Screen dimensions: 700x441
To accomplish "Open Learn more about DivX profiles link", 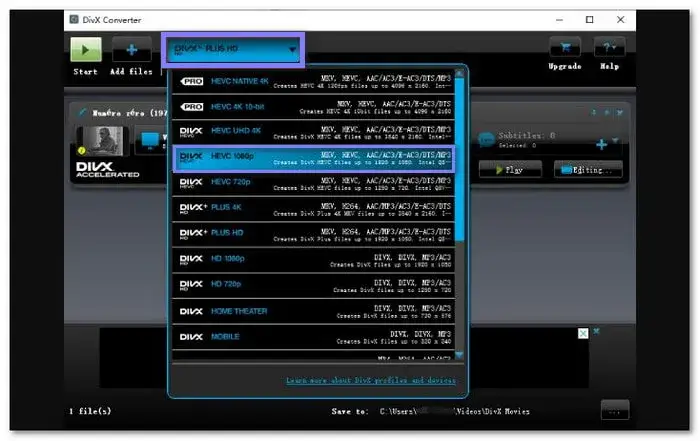I will (x=370, y=380).
